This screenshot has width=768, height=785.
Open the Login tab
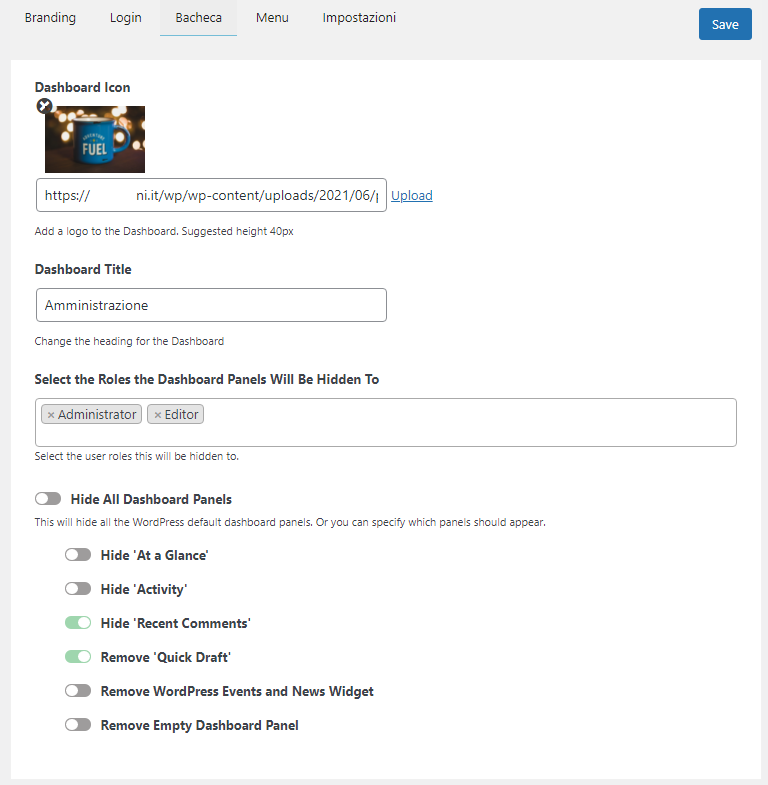pos(125,18)
